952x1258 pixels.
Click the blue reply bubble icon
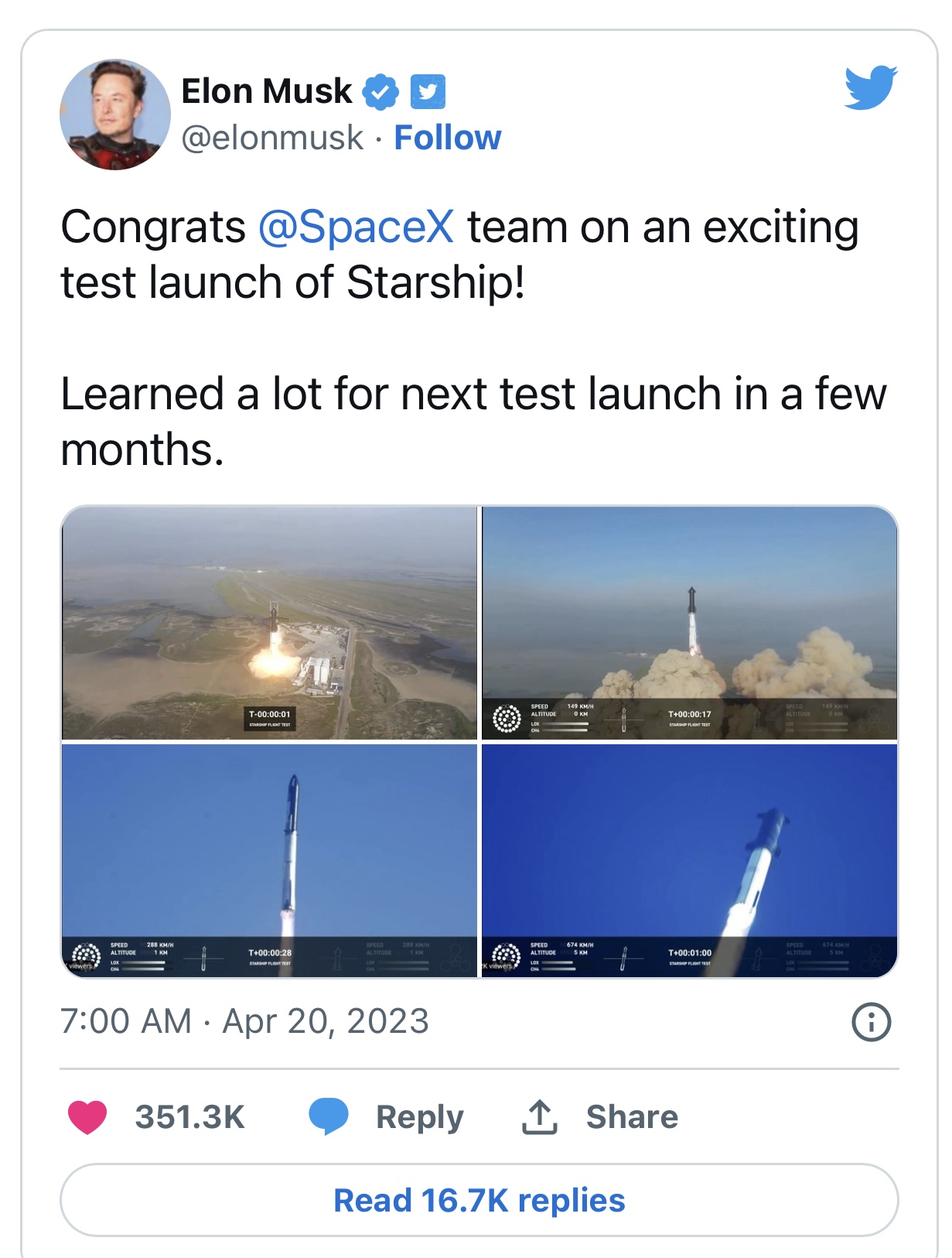coord(329,1116)
